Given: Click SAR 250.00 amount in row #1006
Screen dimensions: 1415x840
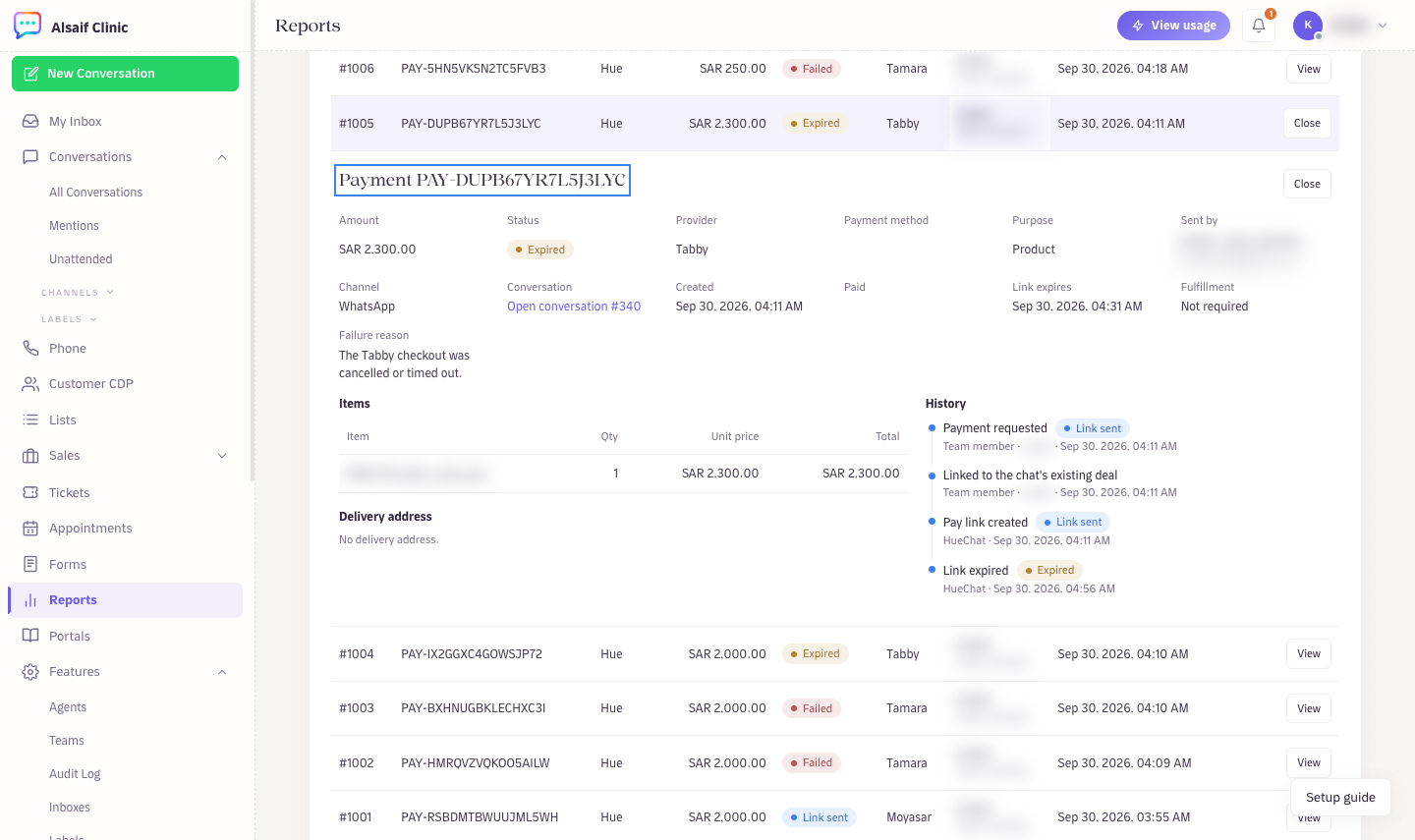Looking at the screenshot, I should [x=733, y=69].
